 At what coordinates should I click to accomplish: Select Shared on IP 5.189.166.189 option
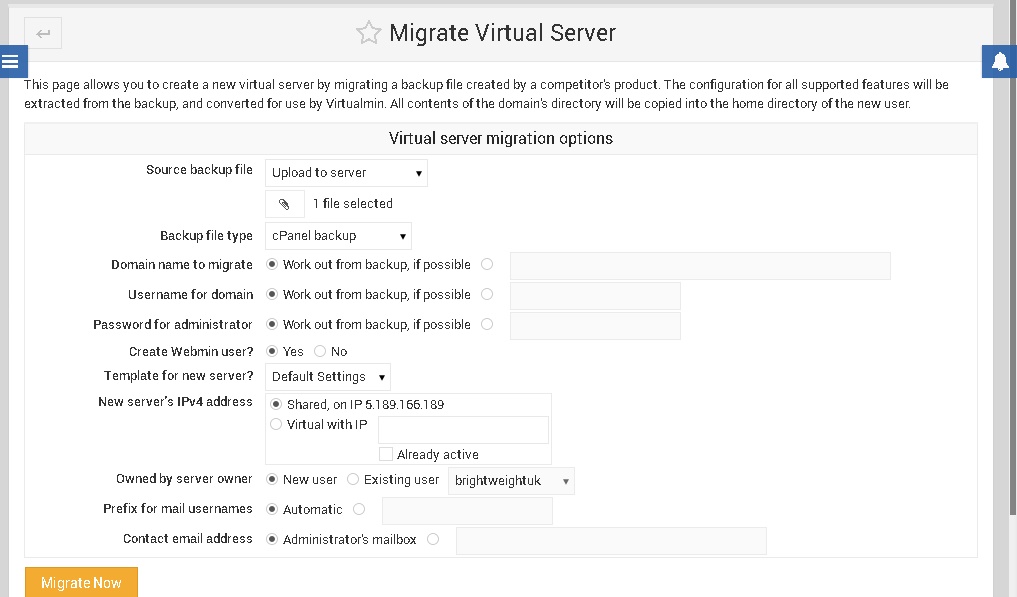[x=276, y=404]
